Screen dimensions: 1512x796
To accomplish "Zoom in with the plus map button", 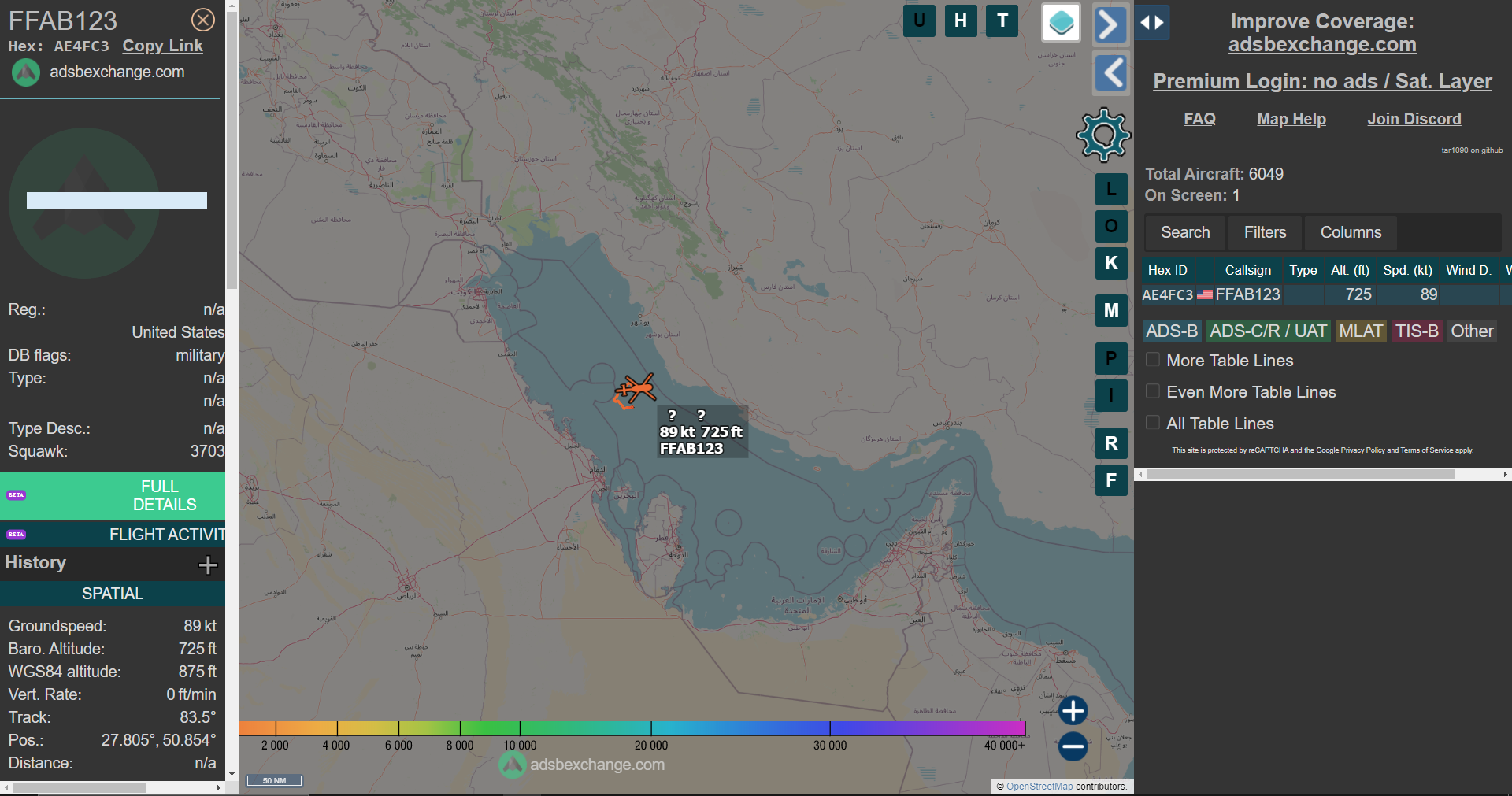I will point(1073,710).
